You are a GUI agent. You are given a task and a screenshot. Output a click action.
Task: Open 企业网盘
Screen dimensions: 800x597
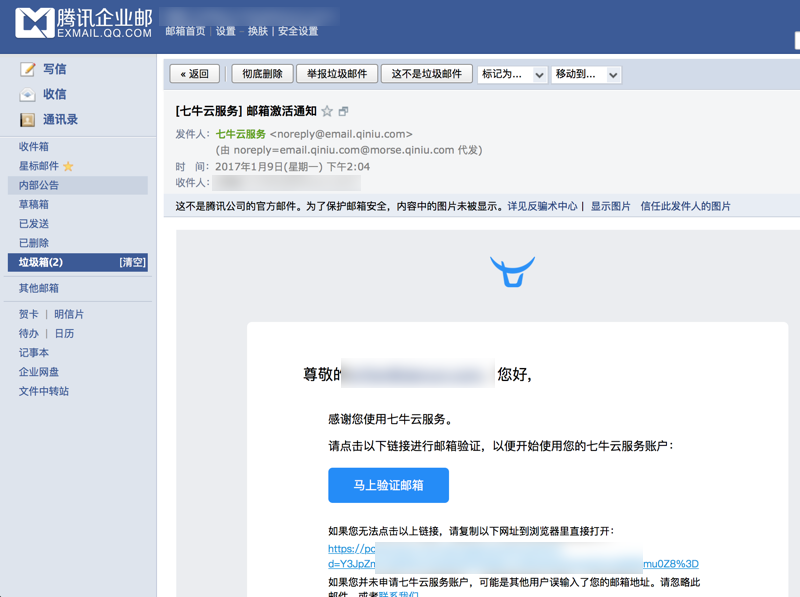pyautogui.click(x=39, y=372)
